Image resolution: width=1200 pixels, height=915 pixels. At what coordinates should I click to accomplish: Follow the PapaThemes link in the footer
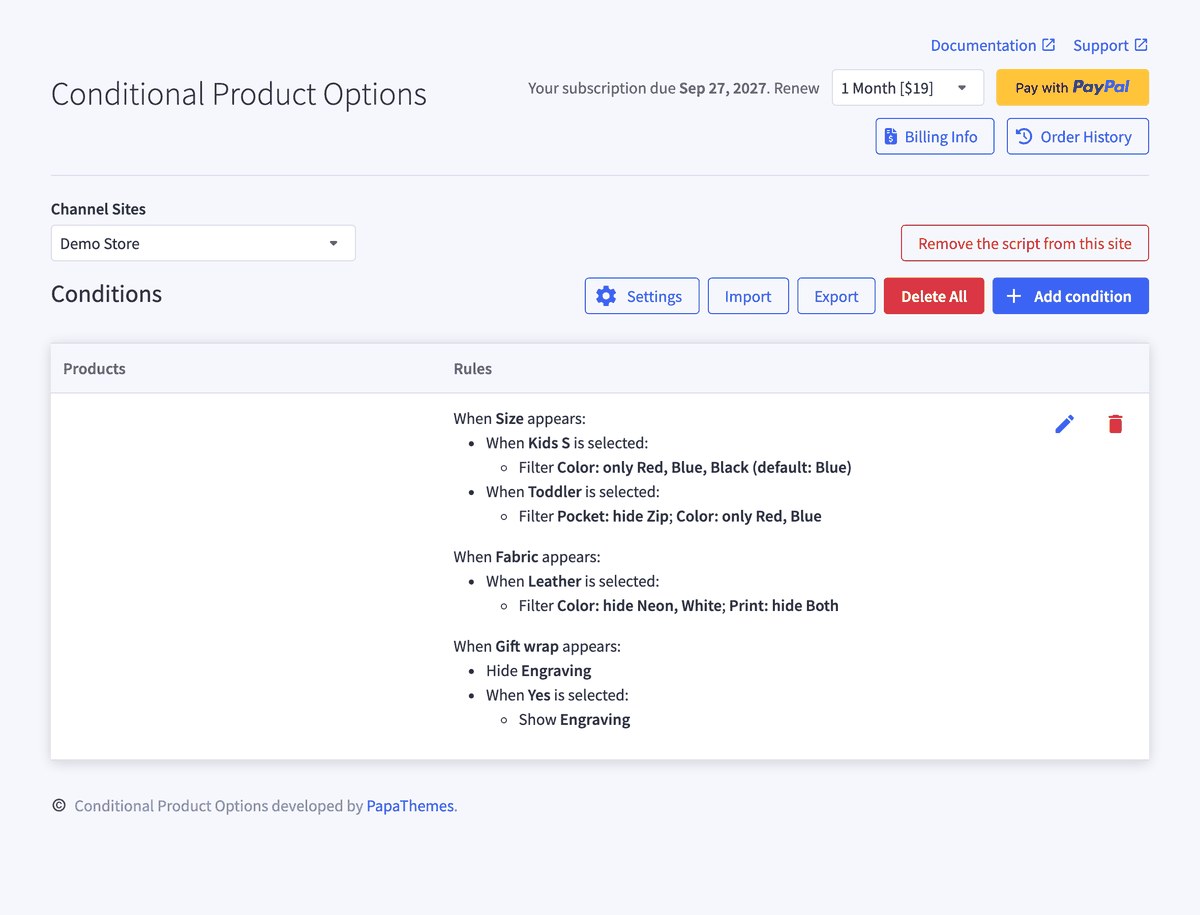tap(410, 806)
